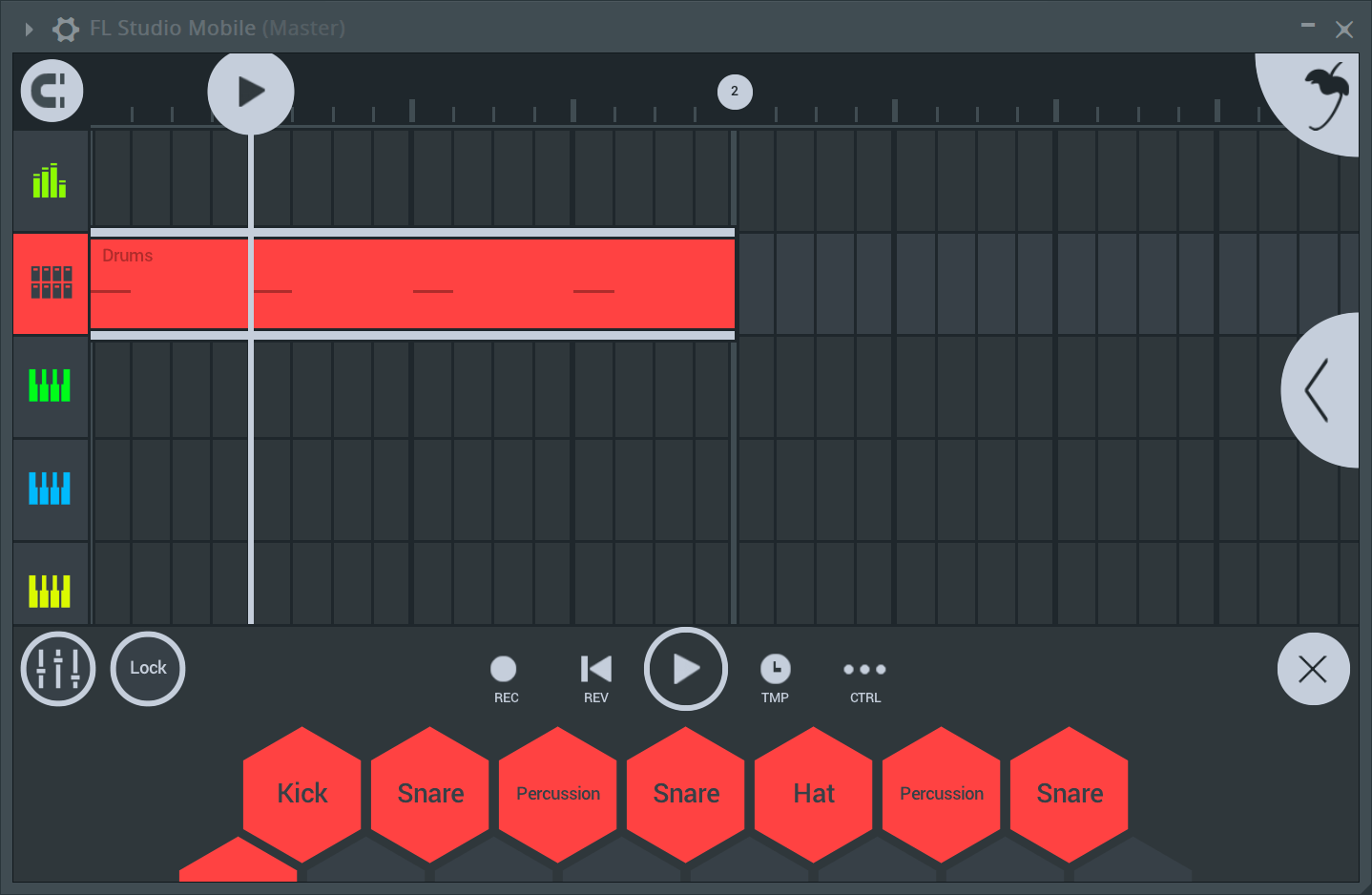The width and height of the screenshot is (1372, 895).
Task: Start playback with the play button
Action: pos(685,669)
